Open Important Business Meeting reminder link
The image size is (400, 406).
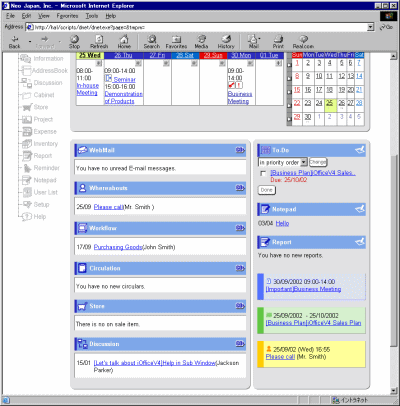pos(303,289)
